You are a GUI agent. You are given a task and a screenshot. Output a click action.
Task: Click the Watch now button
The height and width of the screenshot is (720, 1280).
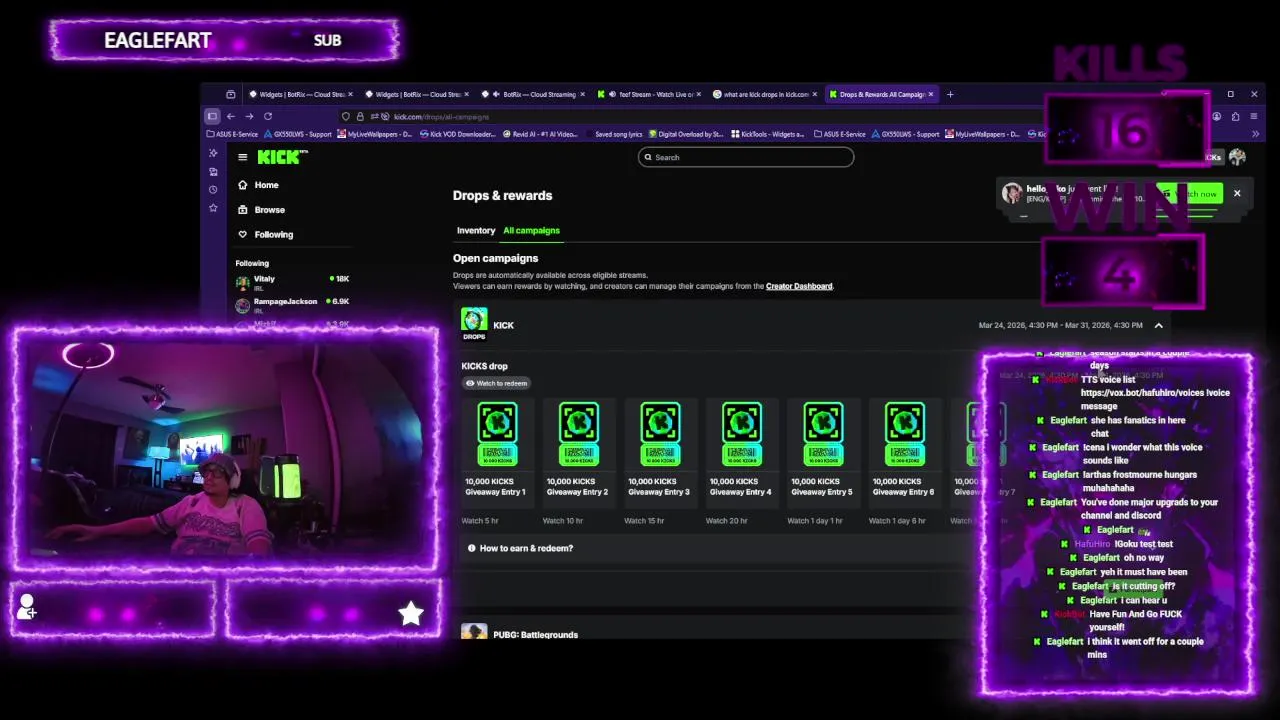1191,193
